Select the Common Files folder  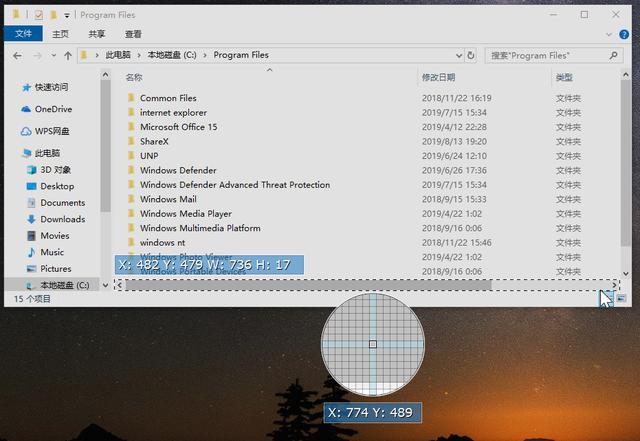pyautogui.click(x=168, y=98)
